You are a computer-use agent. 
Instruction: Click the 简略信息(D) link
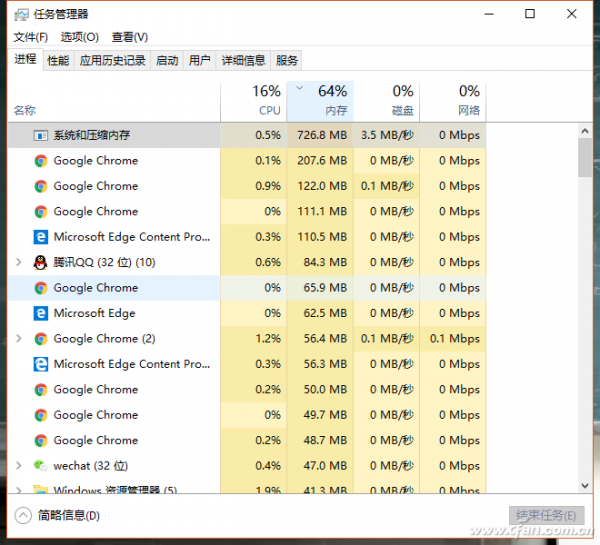point(69,516)
